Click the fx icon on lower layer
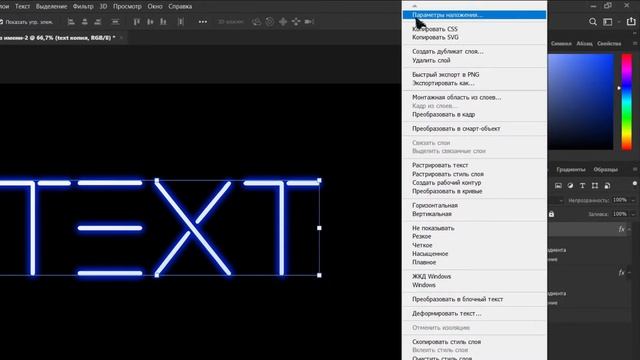 621,272
